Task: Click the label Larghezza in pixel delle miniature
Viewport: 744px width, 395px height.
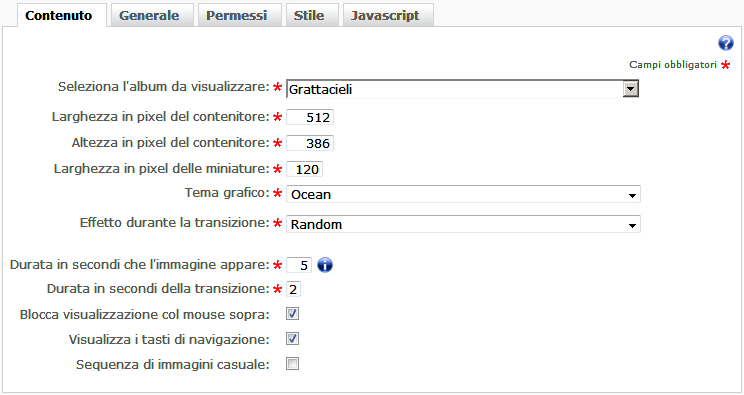Action: pos(162,169)
